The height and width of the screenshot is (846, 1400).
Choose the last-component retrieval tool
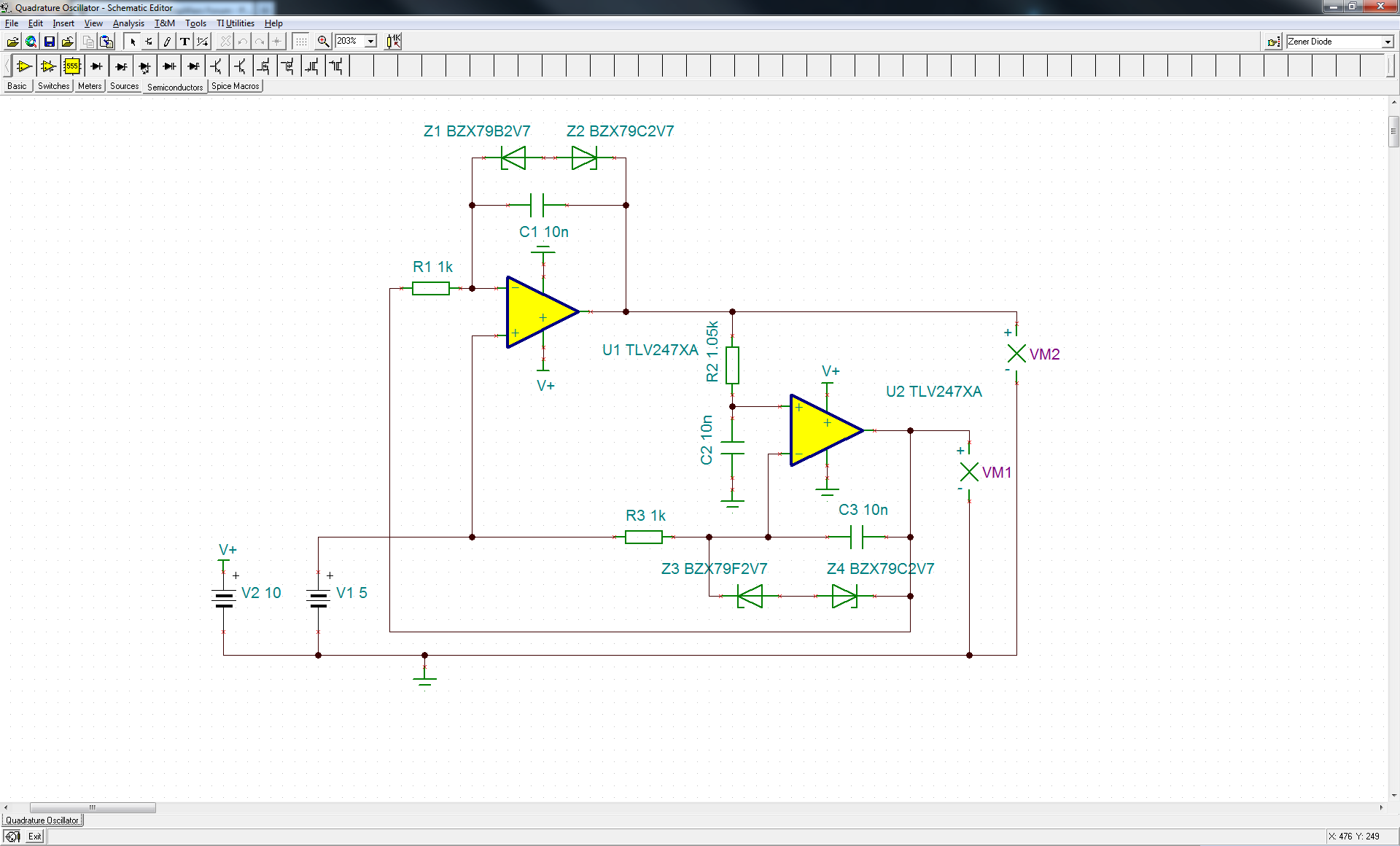(149, 42)
